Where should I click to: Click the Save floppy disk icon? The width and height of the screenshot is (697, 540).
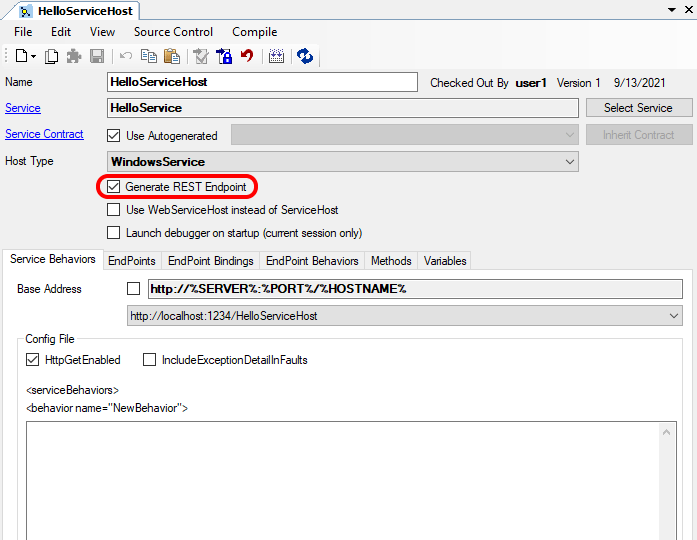point(97,56)
